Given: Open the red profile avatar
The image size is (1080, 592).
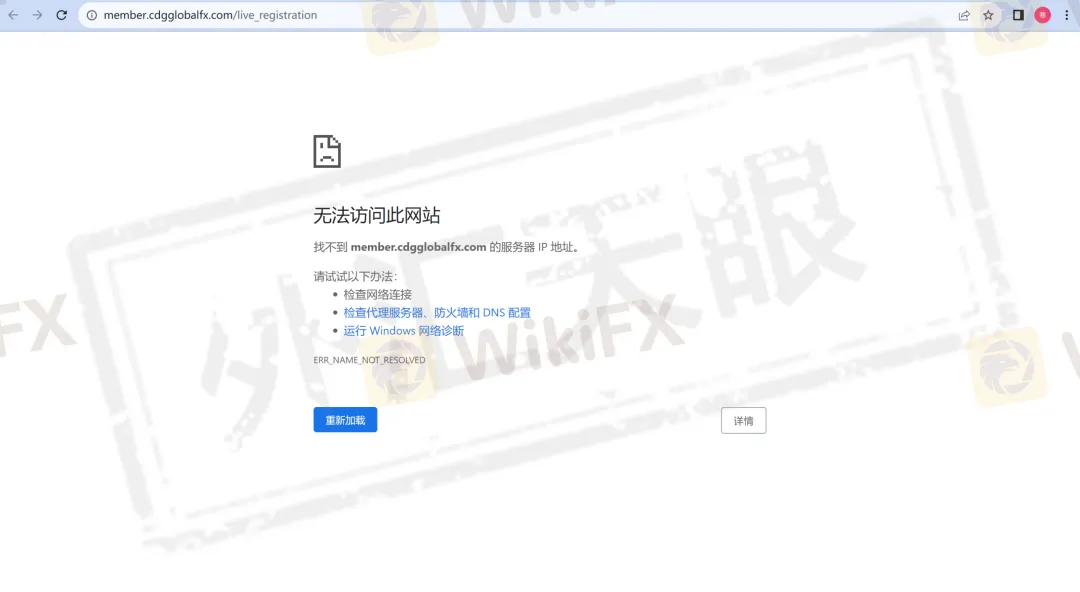Looking at the screenshot, I should tap(1043, 15).
